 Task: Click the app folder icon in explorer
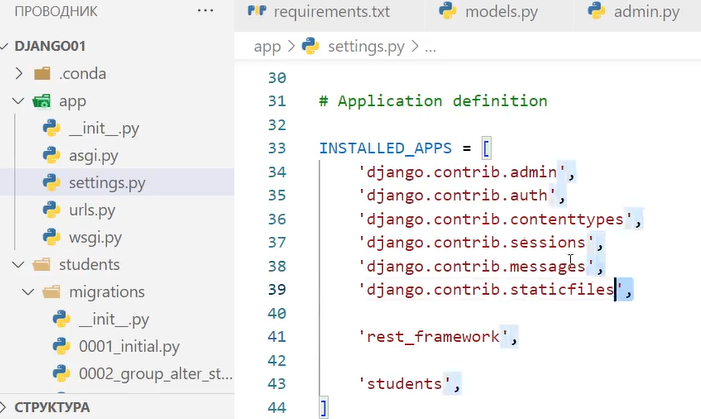coord(42,101)
